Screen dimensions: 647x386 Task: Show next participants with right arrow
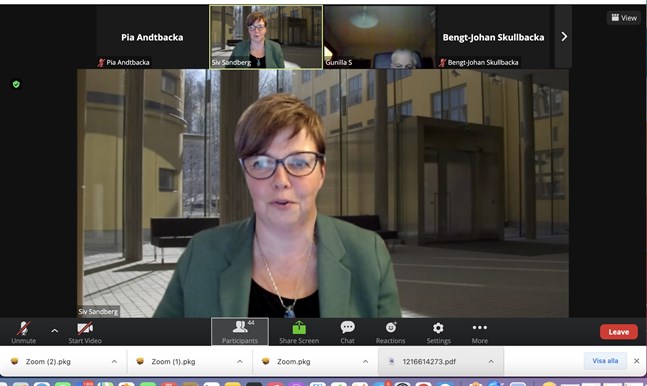(564, 37)
